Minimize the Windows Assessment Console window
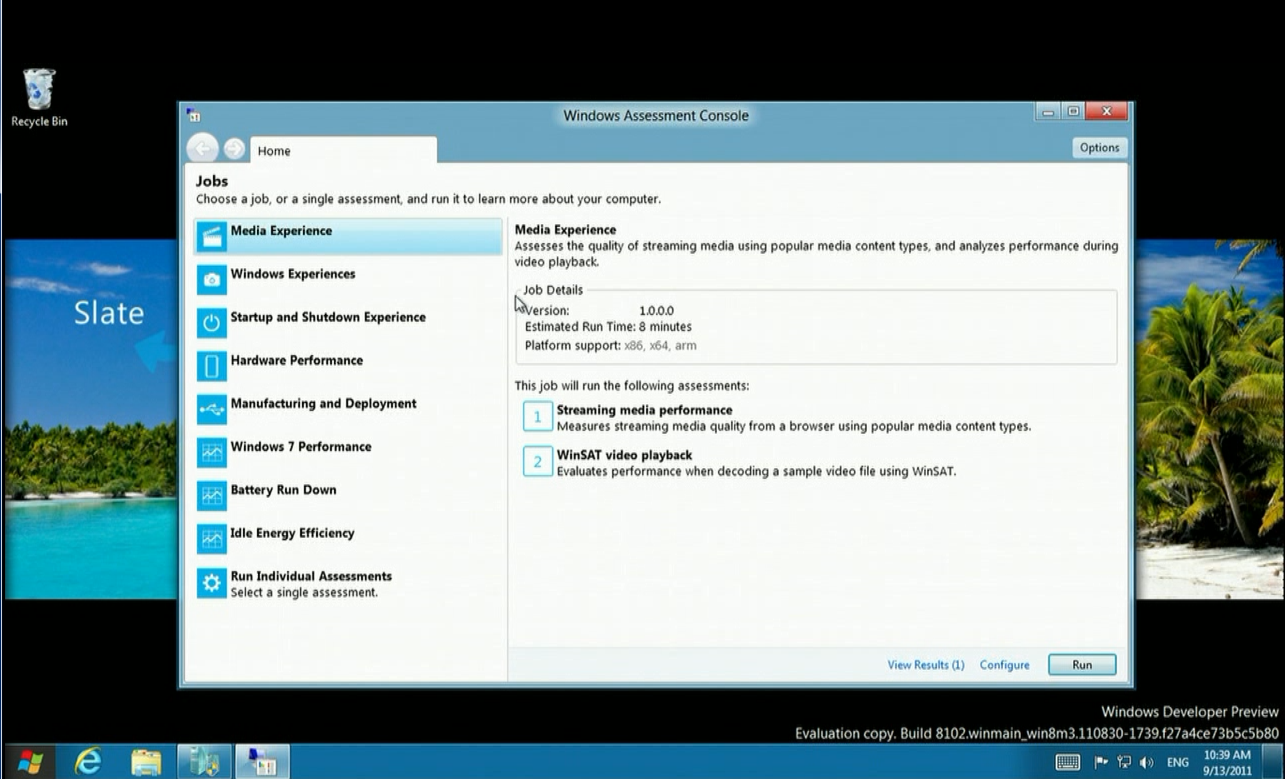1285x779 pixels. 1048,112
